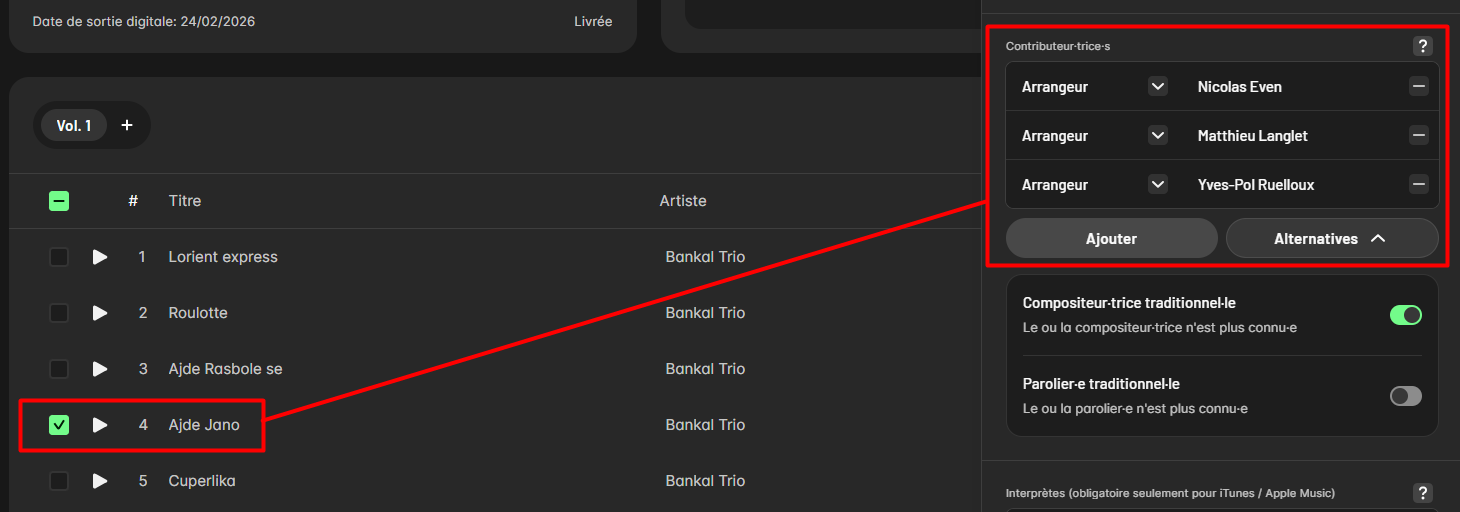The height and width of the screenshot is (512, 1460).
Task: Open help for Contributeur·trice·s section
Action: point(1423,46)
